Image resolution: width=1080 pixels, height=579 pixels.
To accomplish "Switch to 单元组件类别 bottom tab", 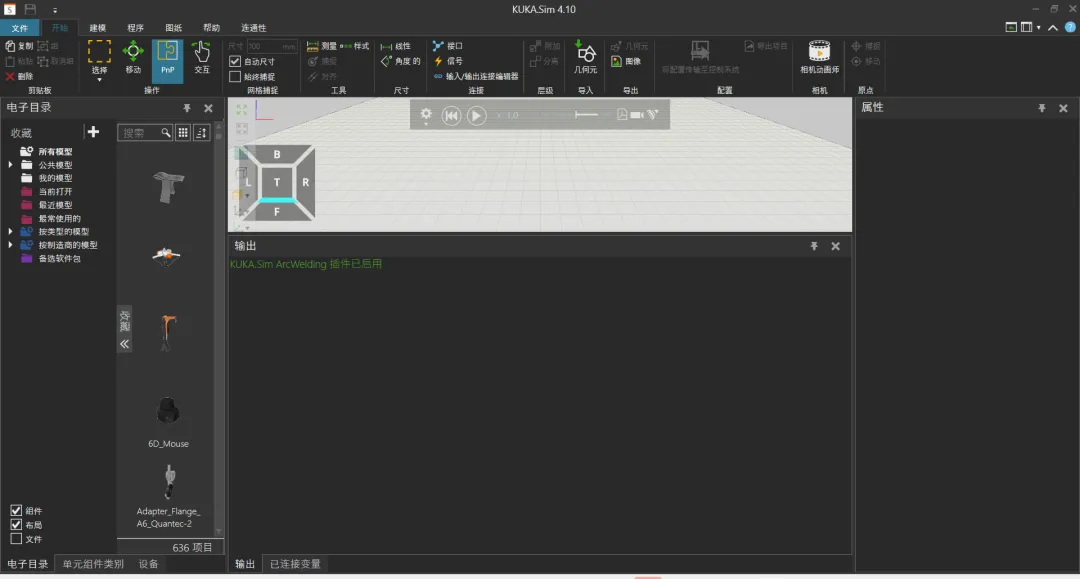I will pos(93,564).
